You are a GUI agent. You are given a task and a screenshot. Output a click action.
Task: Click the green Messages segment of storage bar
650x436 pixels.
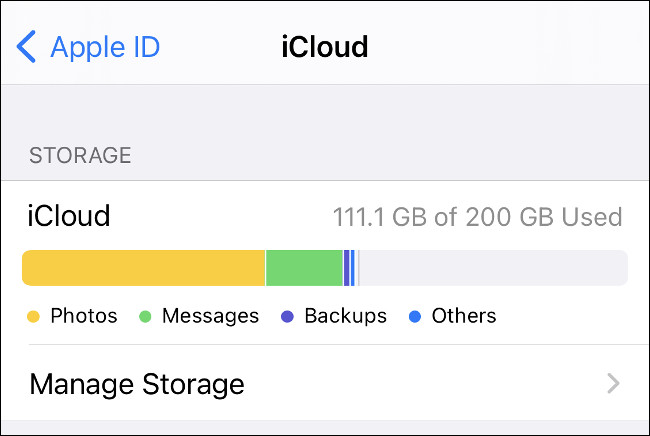click(304, 268)
